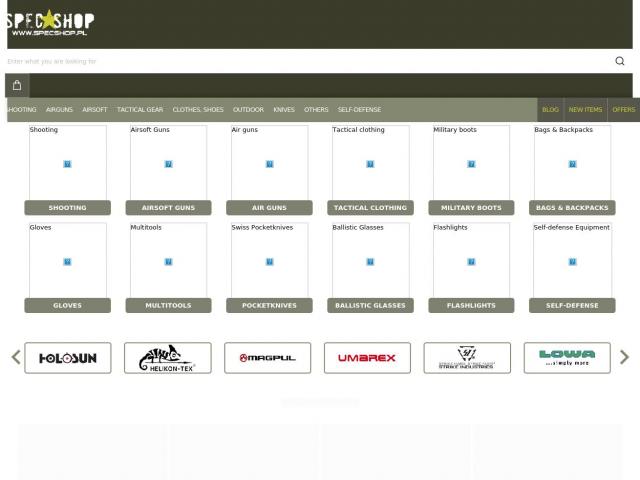Open the Shooting category image
This screenshot has width=640, height=480.
click(x=67, y=163)
